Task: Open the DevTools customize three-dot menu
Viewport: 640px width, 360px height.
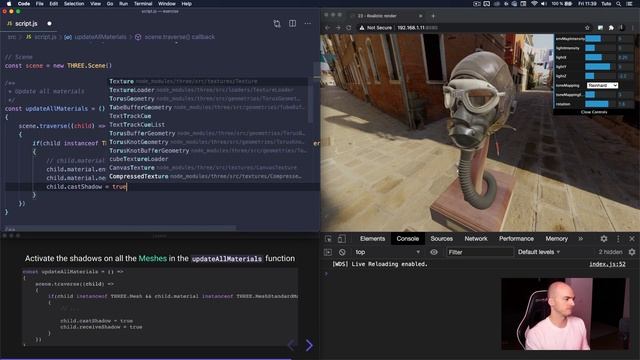Action: pos(618,239)
